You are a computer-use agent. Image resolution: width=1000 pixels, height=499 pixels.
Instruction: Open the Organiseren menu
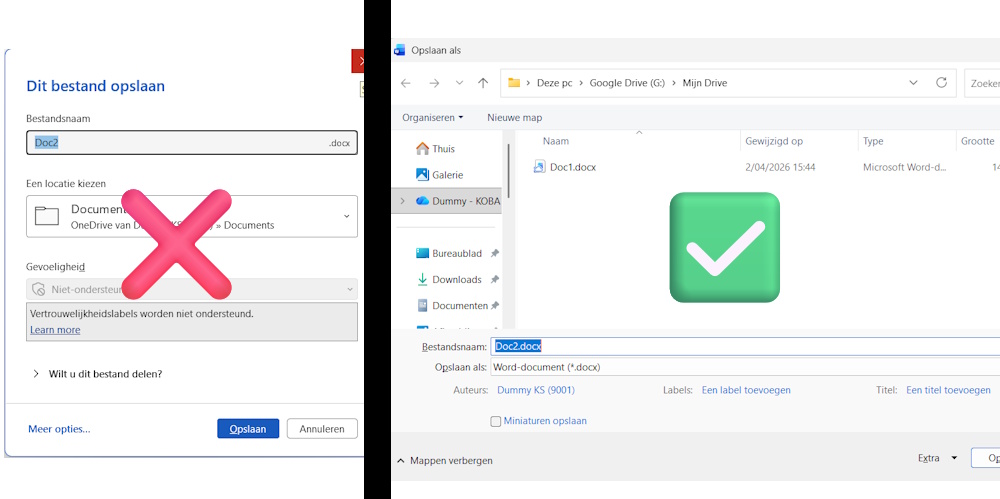click(432, 117)
